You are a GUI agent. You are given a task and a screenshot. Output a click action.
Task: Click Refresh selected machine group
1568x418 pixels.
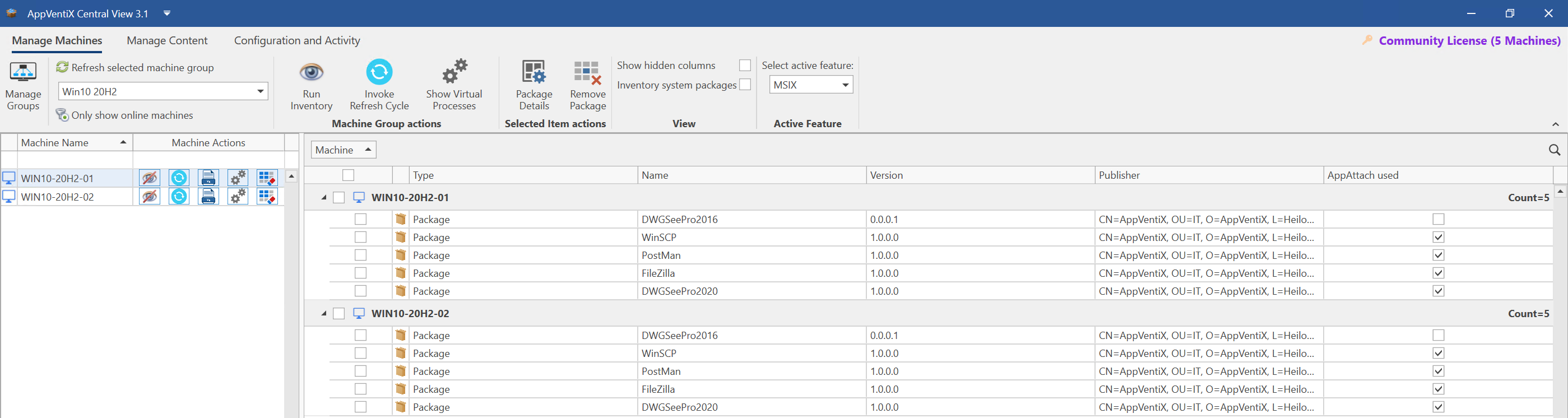click(x=135, y=68)
